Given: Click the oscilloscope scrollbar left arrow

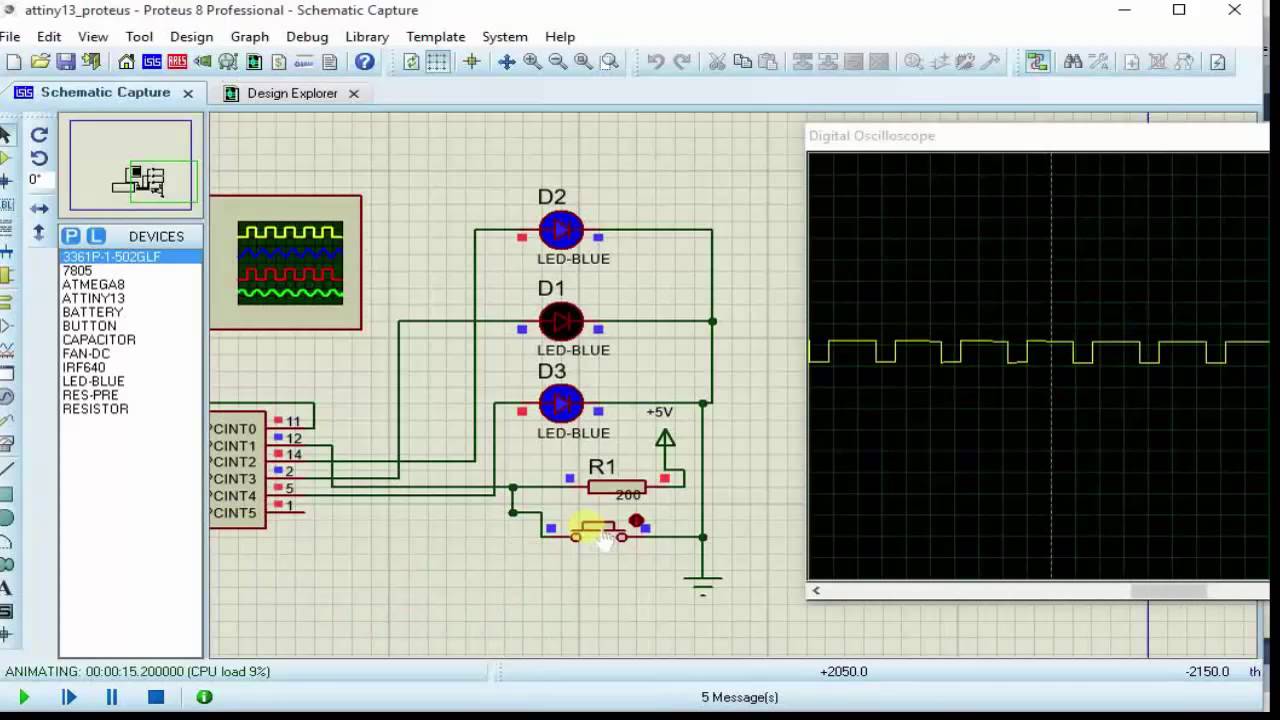Looking at the screenshot, I should tap(816, 590).
